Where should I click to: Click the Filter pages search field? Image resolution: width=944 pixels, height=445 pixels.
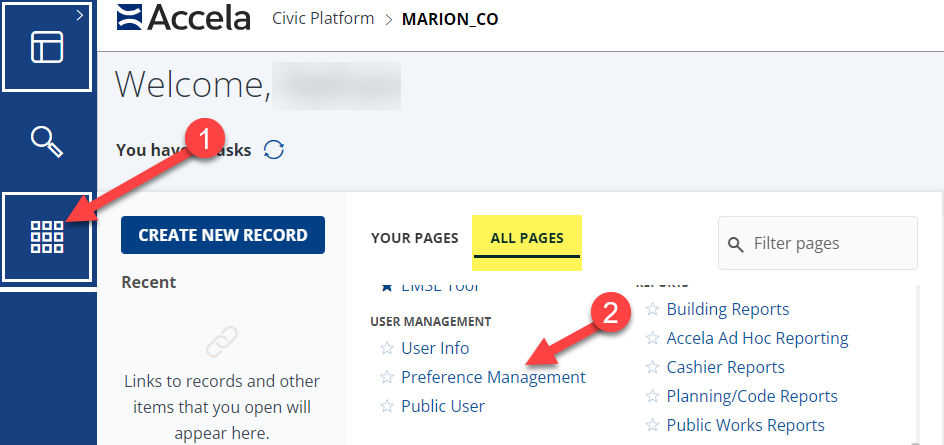[x=828, y=243]
